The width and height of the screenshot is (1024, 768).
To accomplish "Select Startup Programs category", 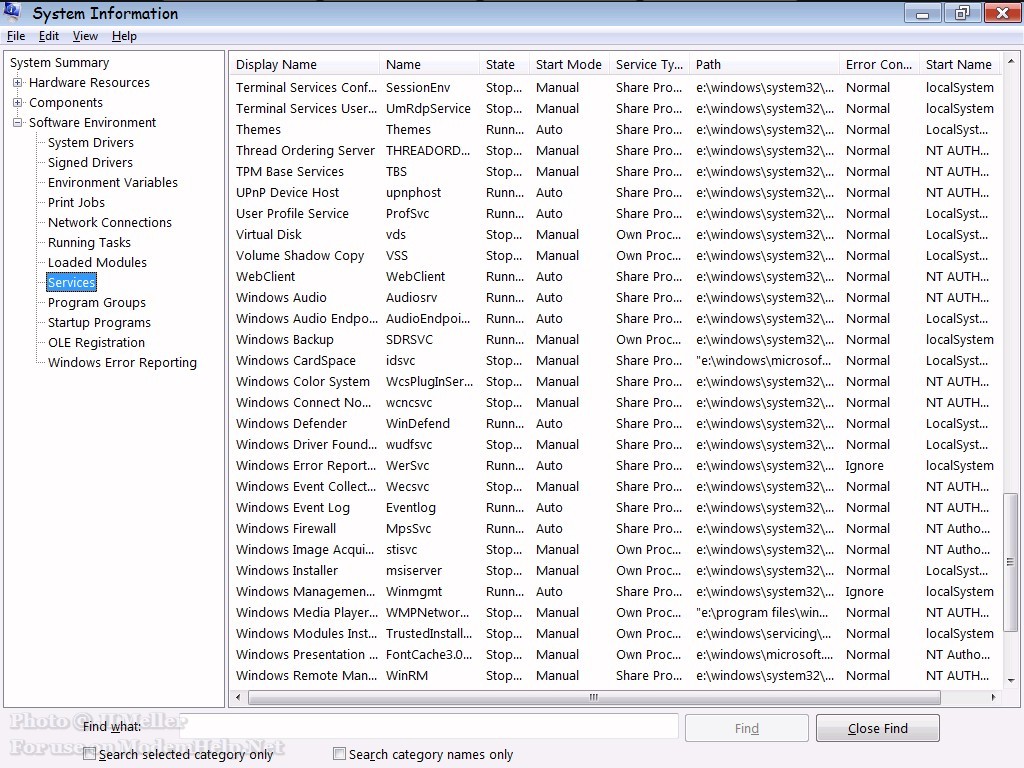I will pyautogui.click(x=99, y=323).
